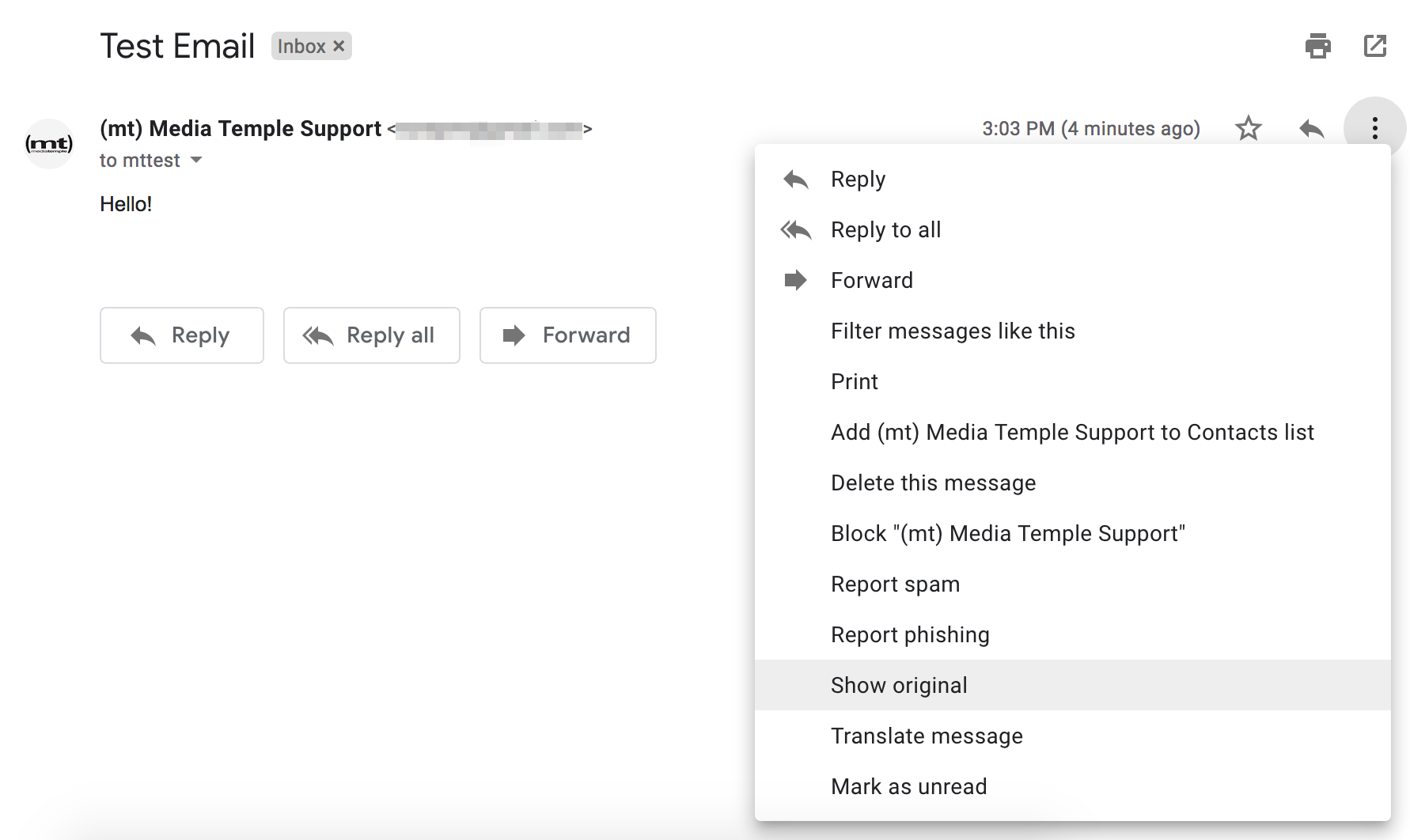
Task: Remove the Inbox label with X
Action: coord(339,46)
